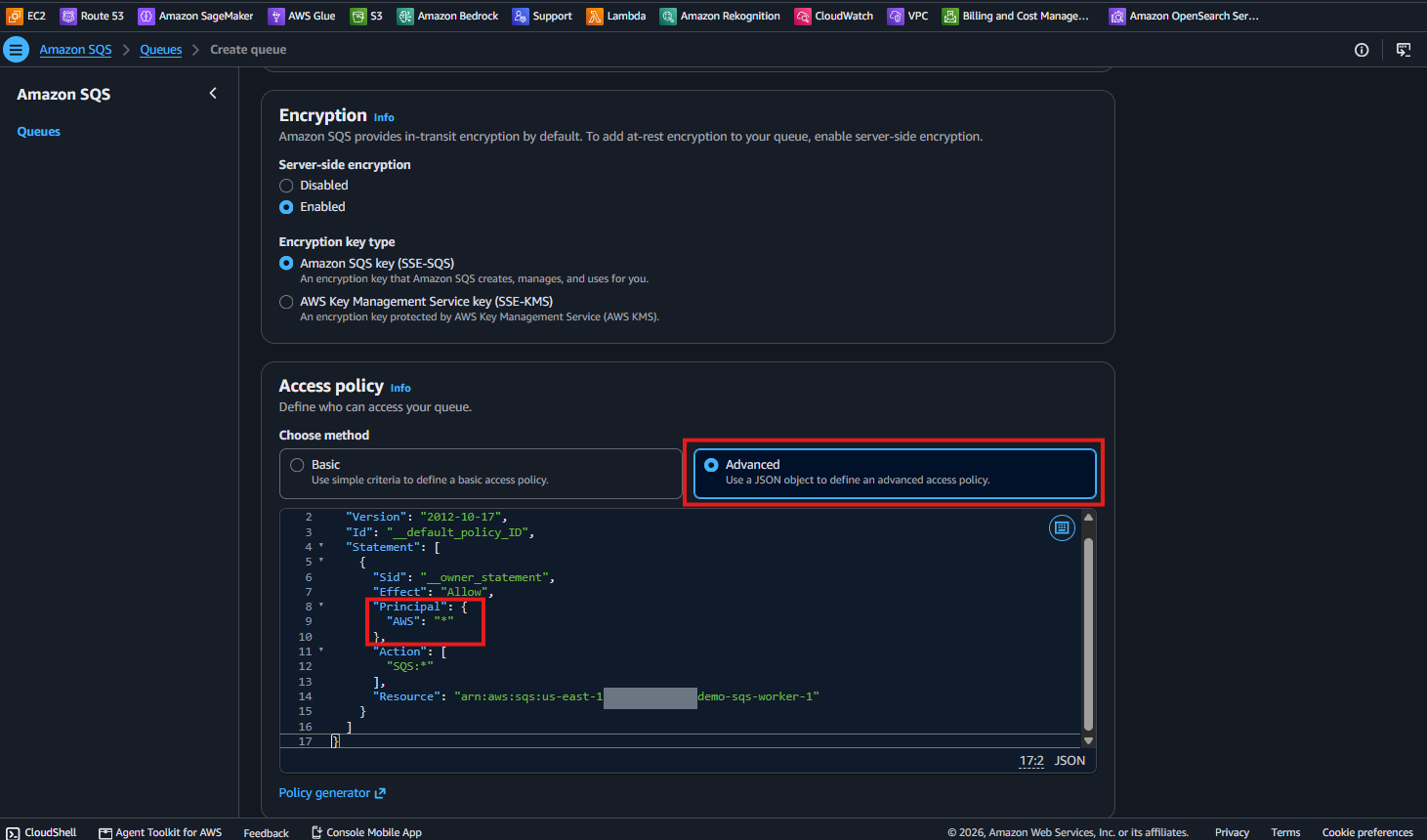Screen dimensions: 1427x840
Task: Select the Advanced access policy method
Action: point(895,474)
